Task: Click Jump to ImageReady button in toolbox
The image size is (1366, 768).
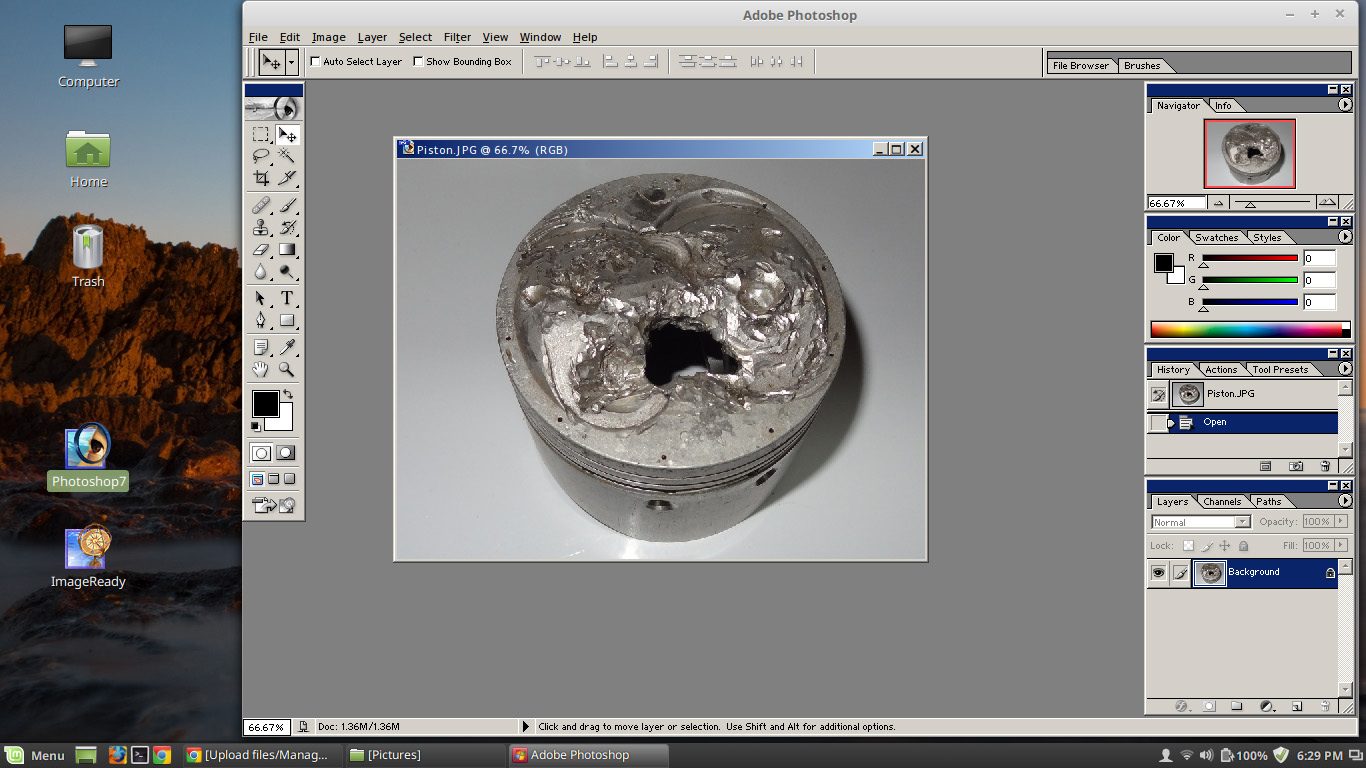Action: tap(274, 505)
